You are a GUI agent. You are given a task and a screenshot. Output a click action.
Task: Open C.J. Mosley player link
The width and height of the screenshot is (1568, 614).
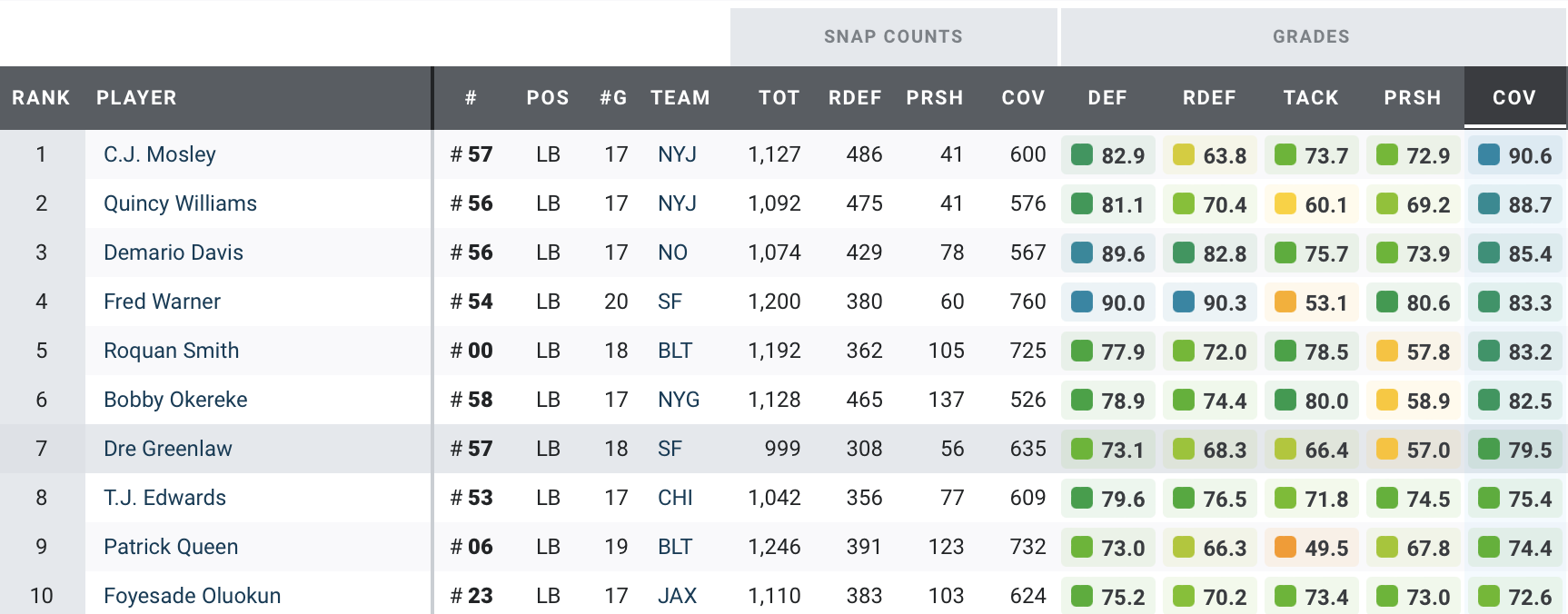pyautogui.click(x=160, y=154)
